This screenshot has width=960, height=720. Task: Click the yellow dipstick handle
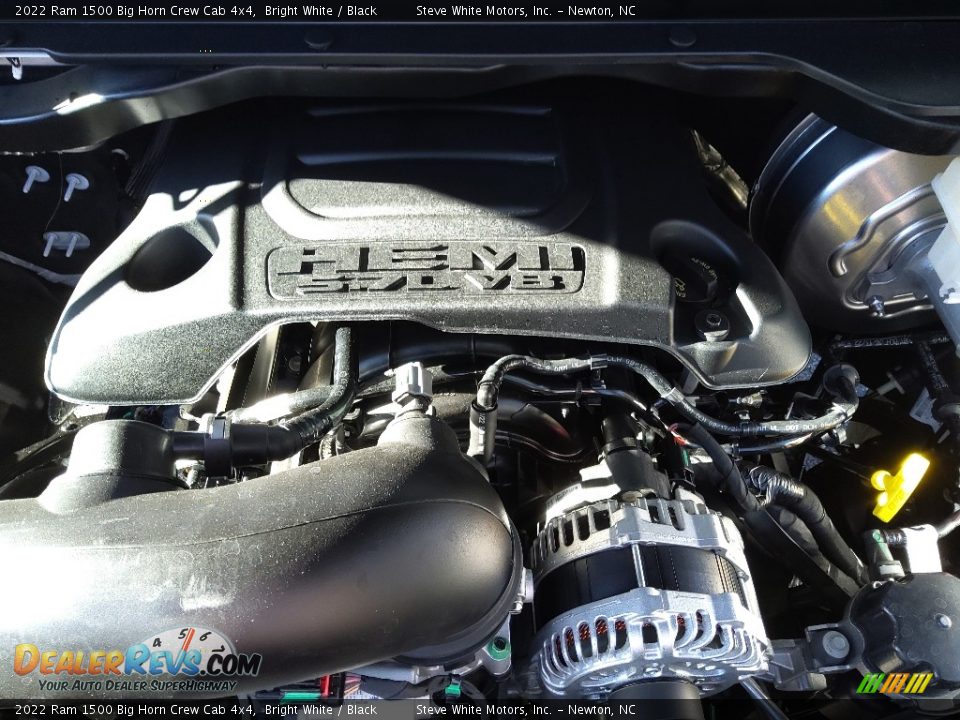pyautogui.click(x=899, y=486)
